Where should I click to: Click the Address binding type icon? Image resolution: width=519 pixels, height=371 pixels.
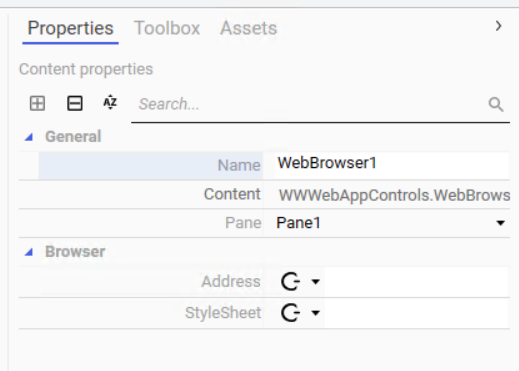click(290, 282)
